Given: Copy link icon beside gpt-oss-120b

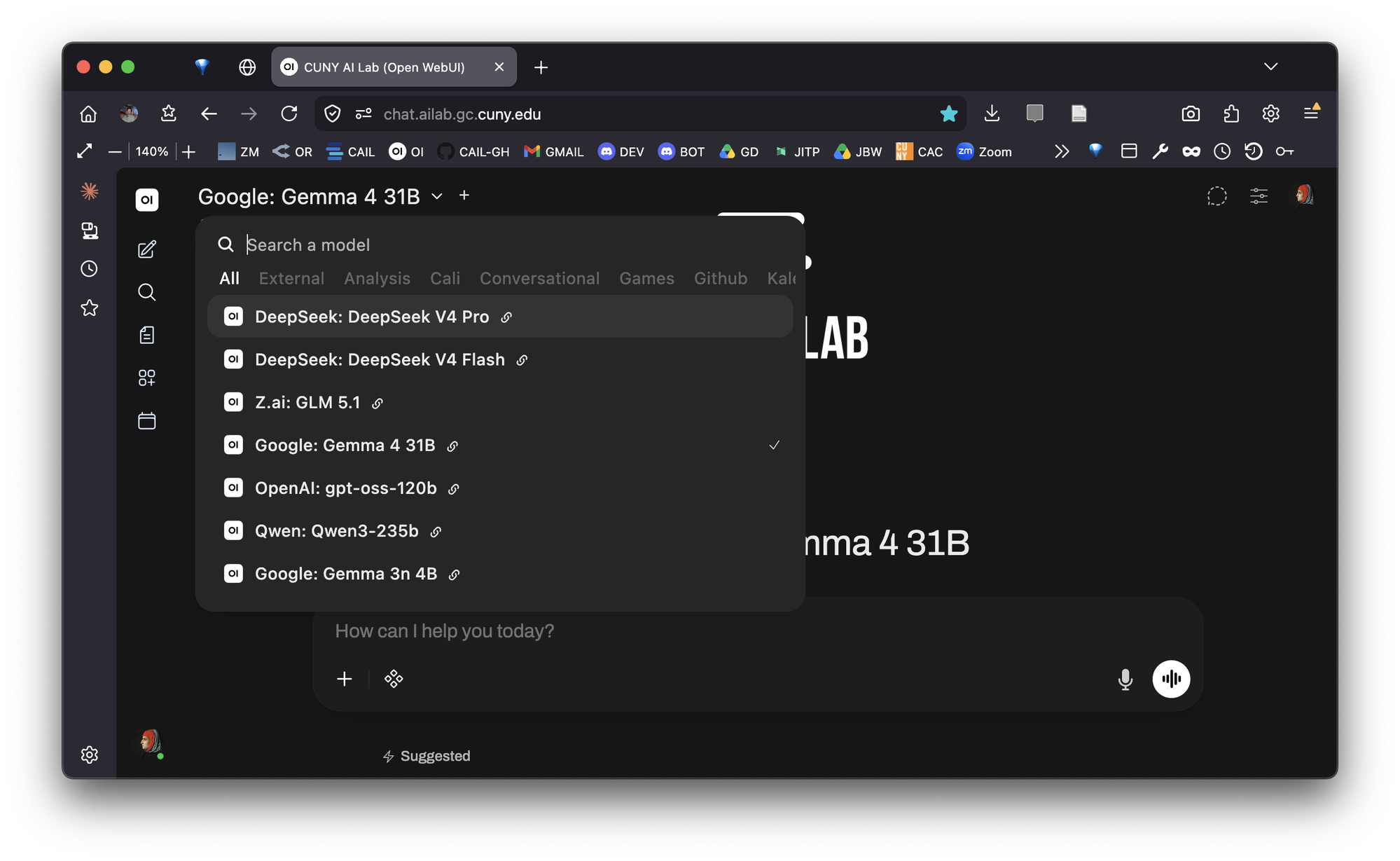Looking at the screenshot, I should coord(454,488).
